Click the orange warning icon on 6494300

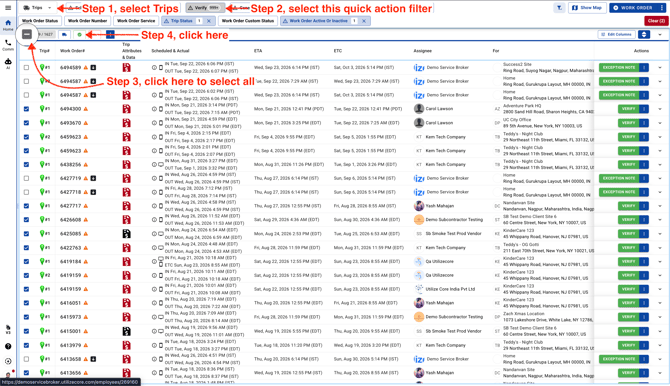(x=86, y=109)
